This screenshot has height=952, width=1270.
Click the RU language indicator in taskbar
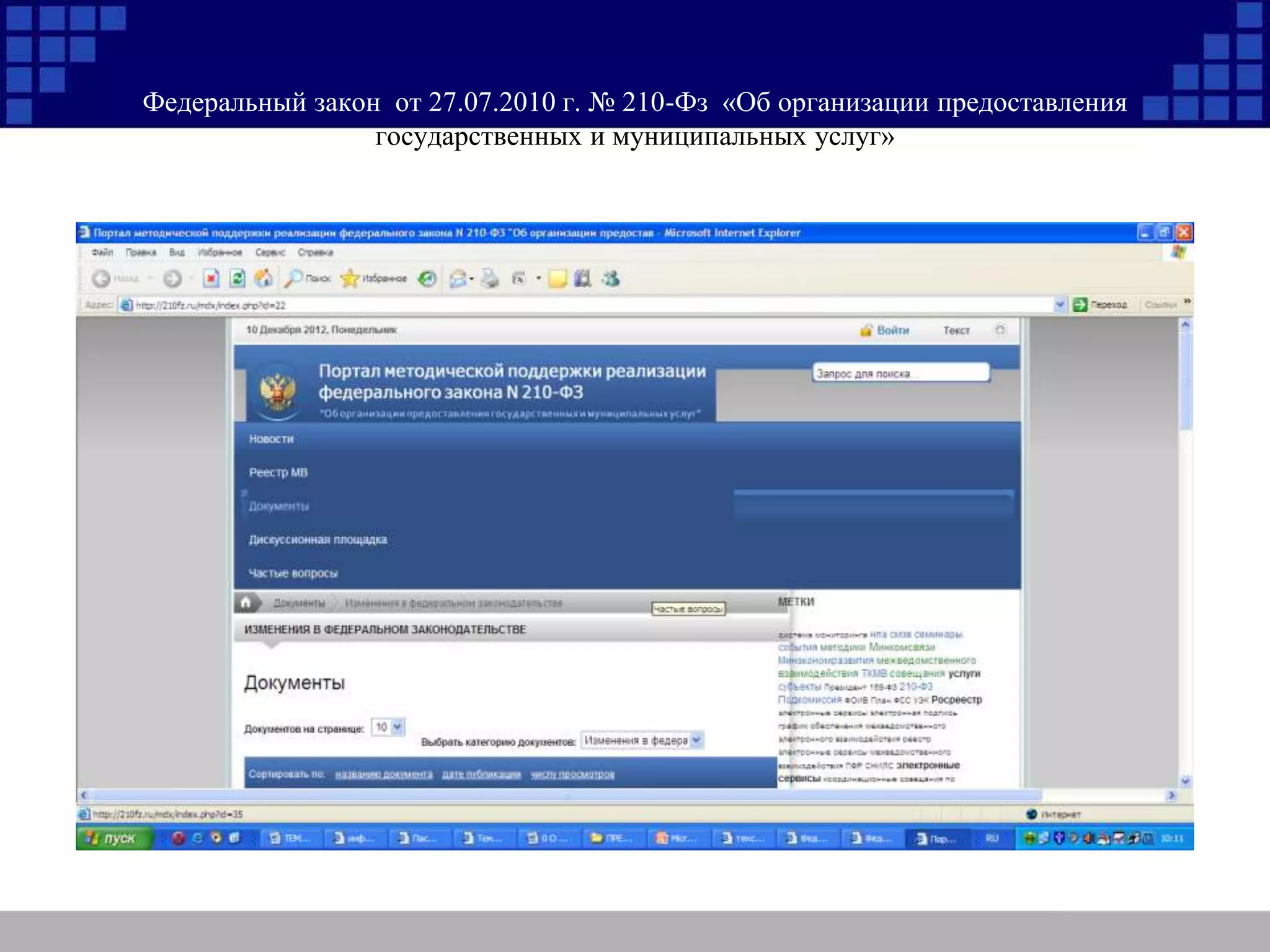click(992, 838)
